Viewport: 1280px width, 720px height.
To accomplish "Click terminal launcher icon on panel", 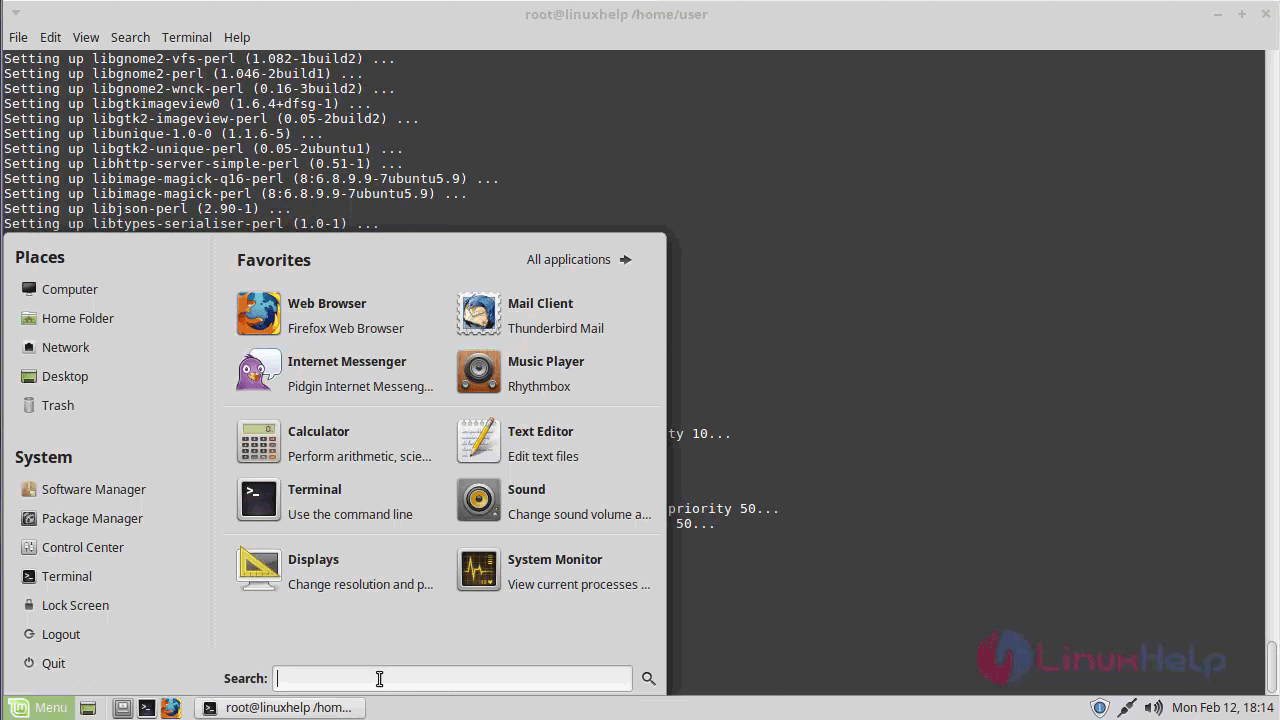I will tap(147, 708).
